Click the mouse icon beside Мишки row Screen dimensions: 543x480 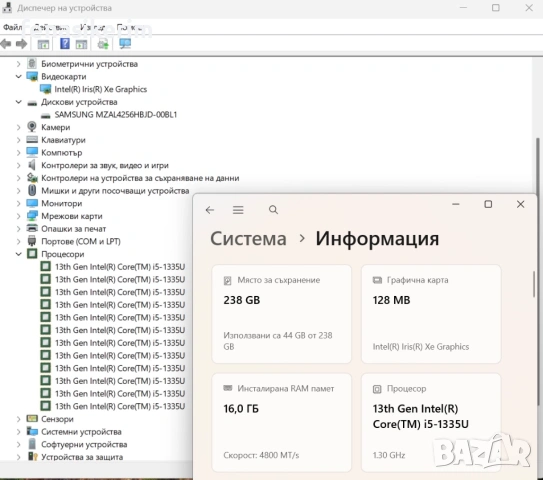32,190
